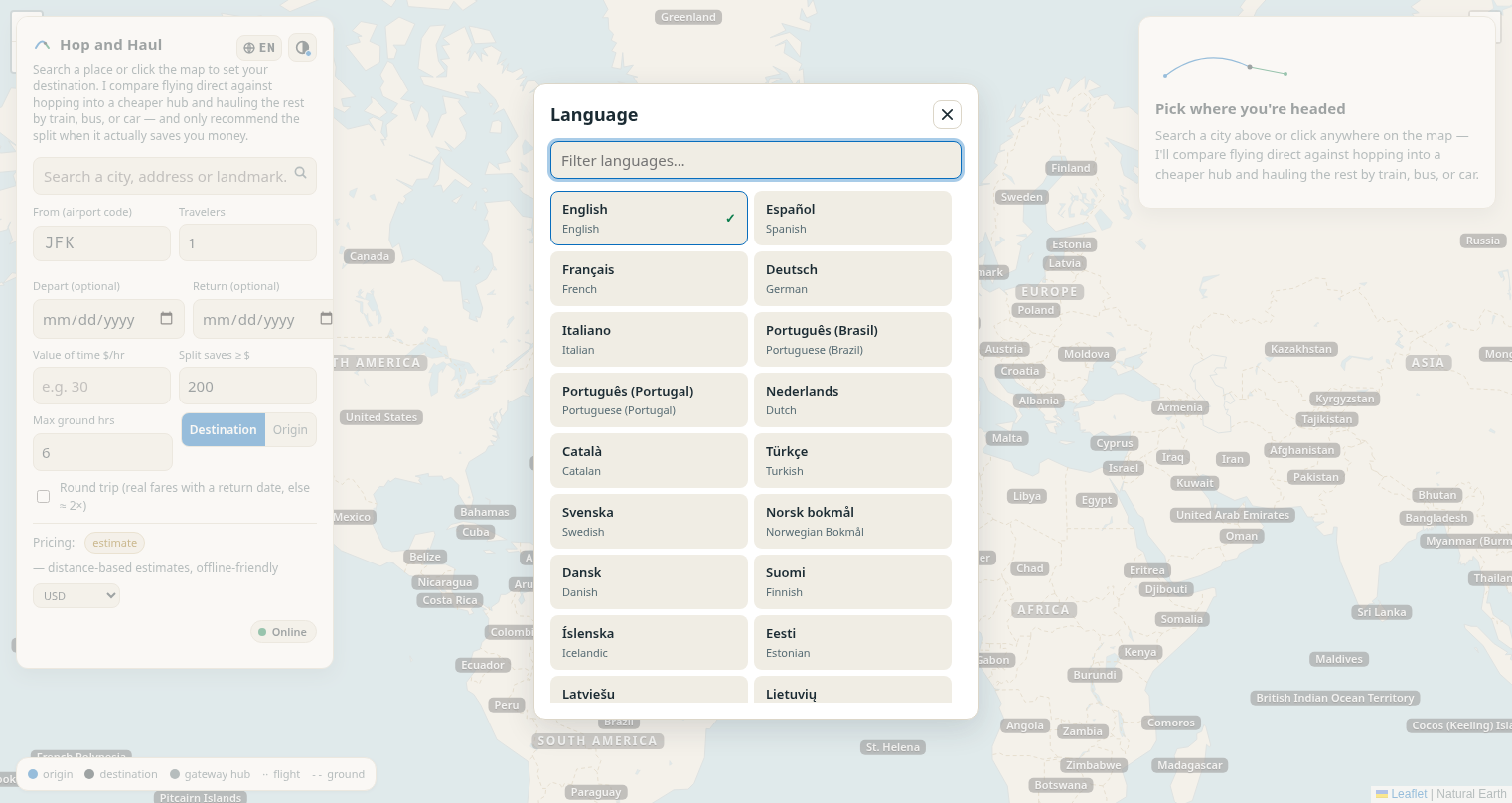Choose Svenska (Swedish)
This screenshot has height=803, width=1512.
pos(649,521)
